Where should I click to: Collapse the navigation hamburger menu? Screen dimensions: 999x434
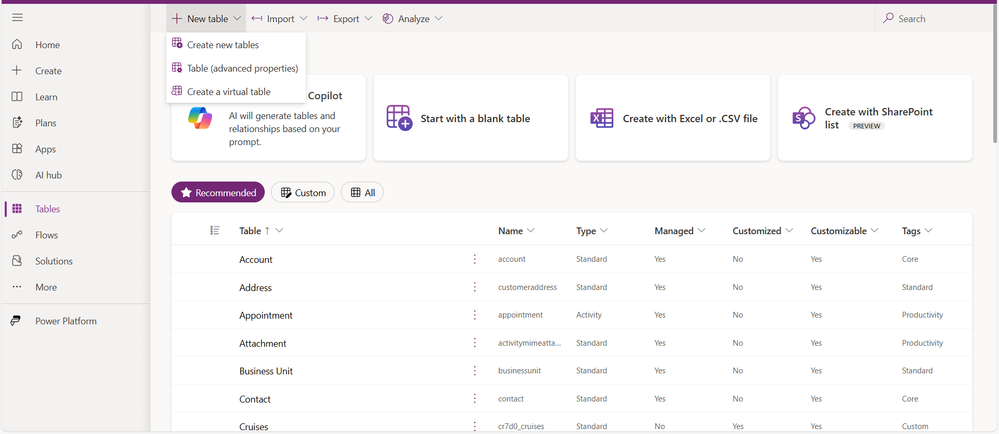(17, 17)
